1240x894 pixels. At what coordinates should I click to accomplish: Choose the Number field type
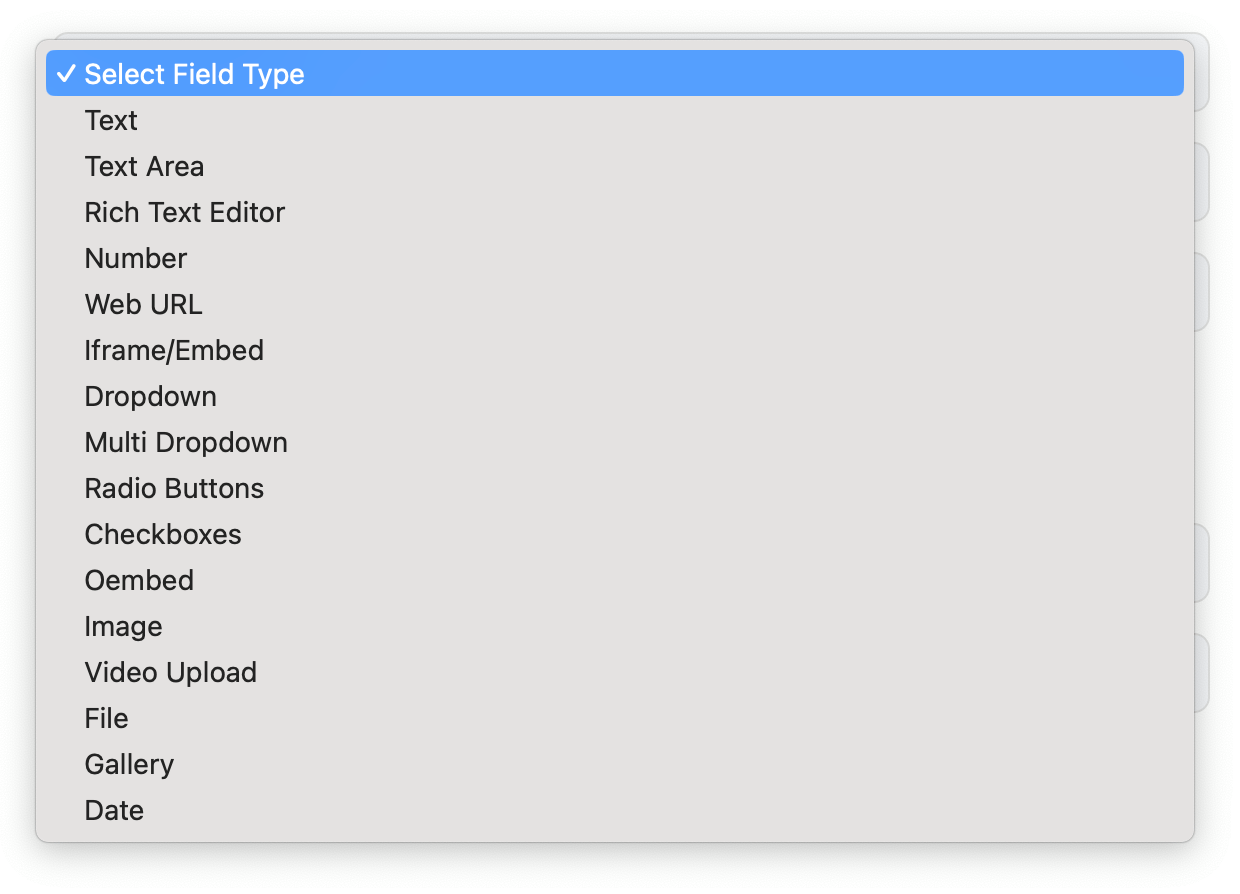(x=136, y=258)
